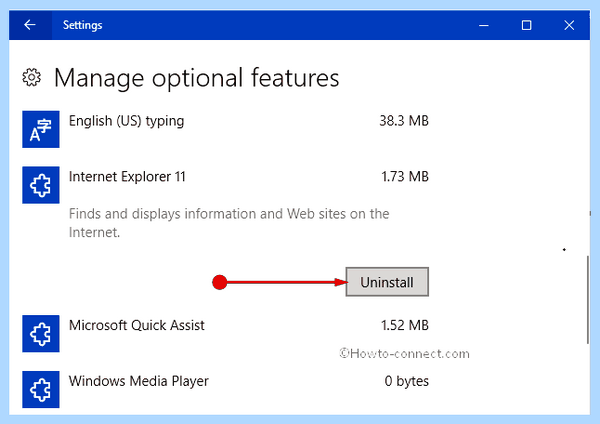Click the Internet Explorer 11 puzzle icon
Image resolution: width=600 pixels, height=424 pixels.
41,185
